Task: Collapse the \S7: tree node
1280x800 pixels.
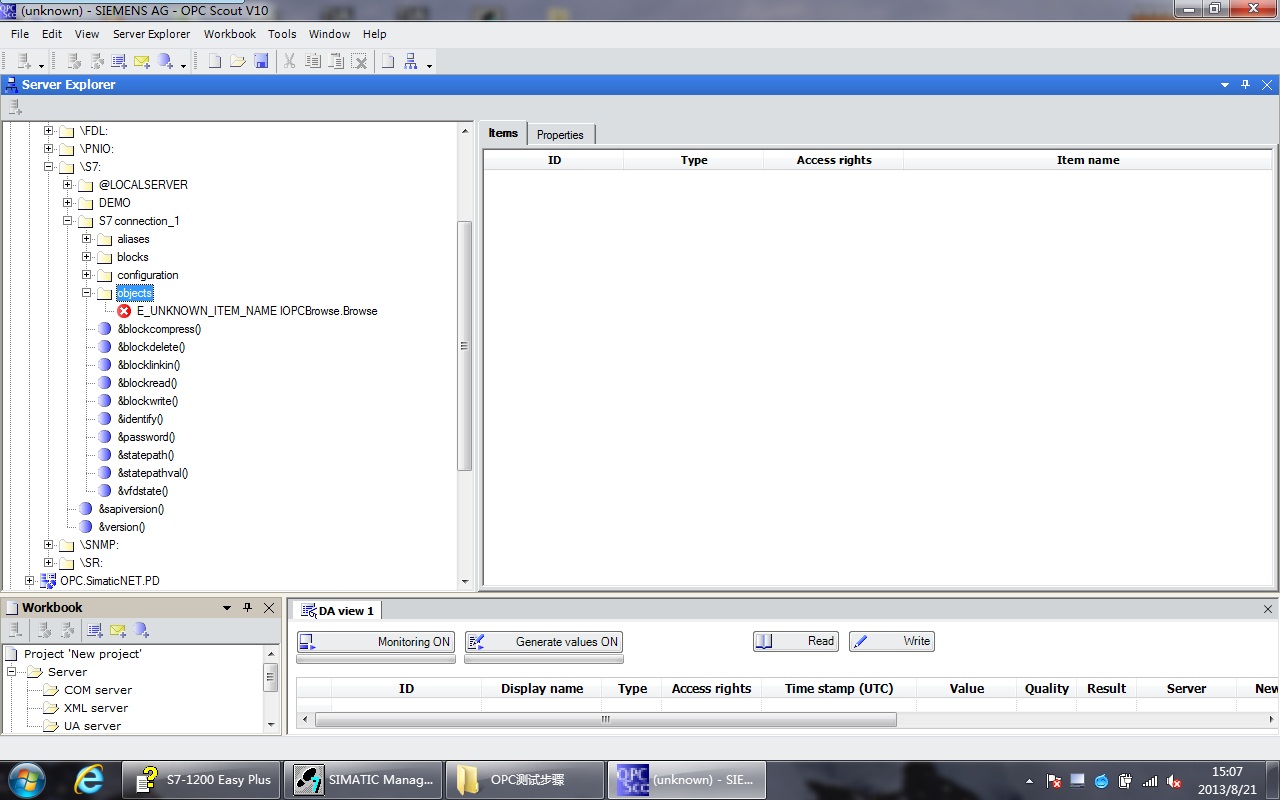Action: coord(48,167)
